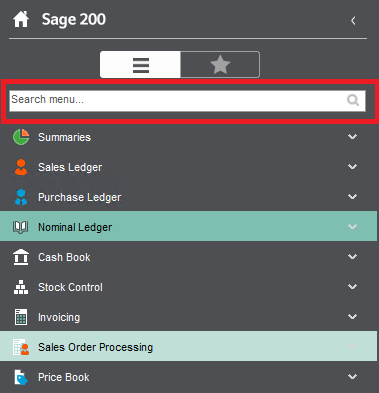Expand the Stock Control chevron

click(352, 287)
